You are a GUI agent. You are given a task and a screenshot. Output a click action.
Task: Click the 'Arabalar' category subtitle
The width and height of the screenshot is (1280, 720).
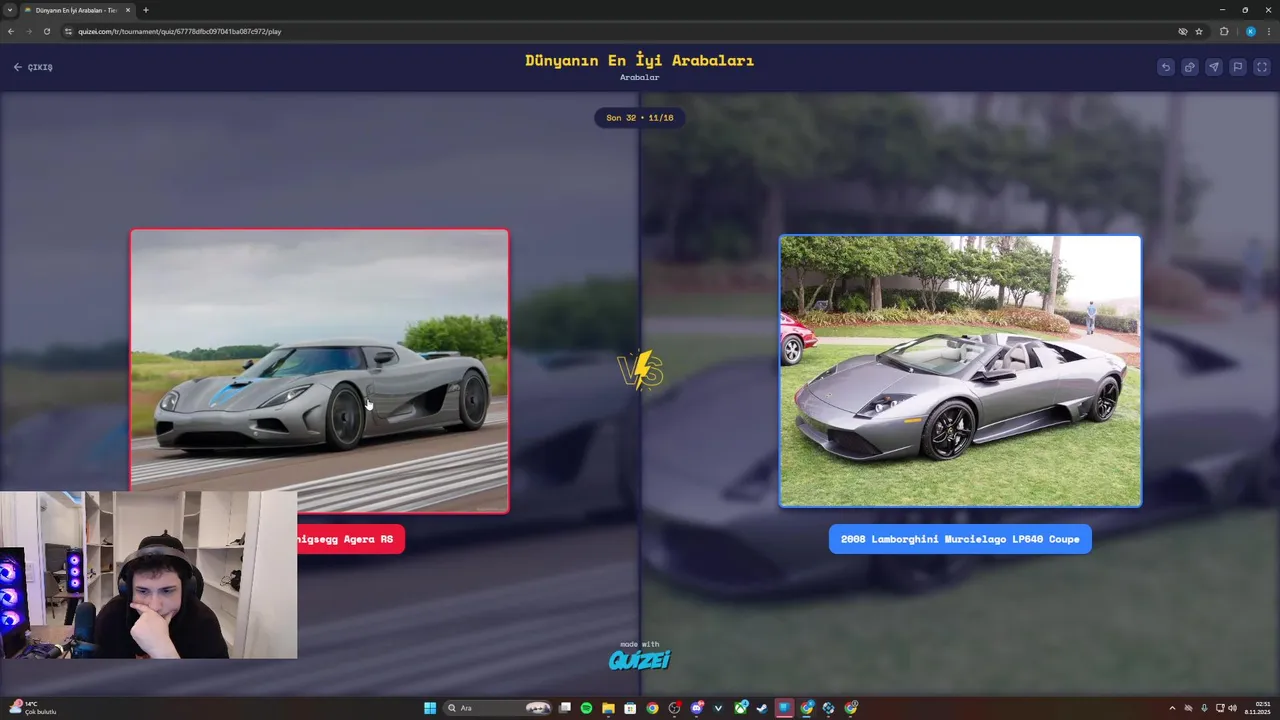click(x=640, y=78)
